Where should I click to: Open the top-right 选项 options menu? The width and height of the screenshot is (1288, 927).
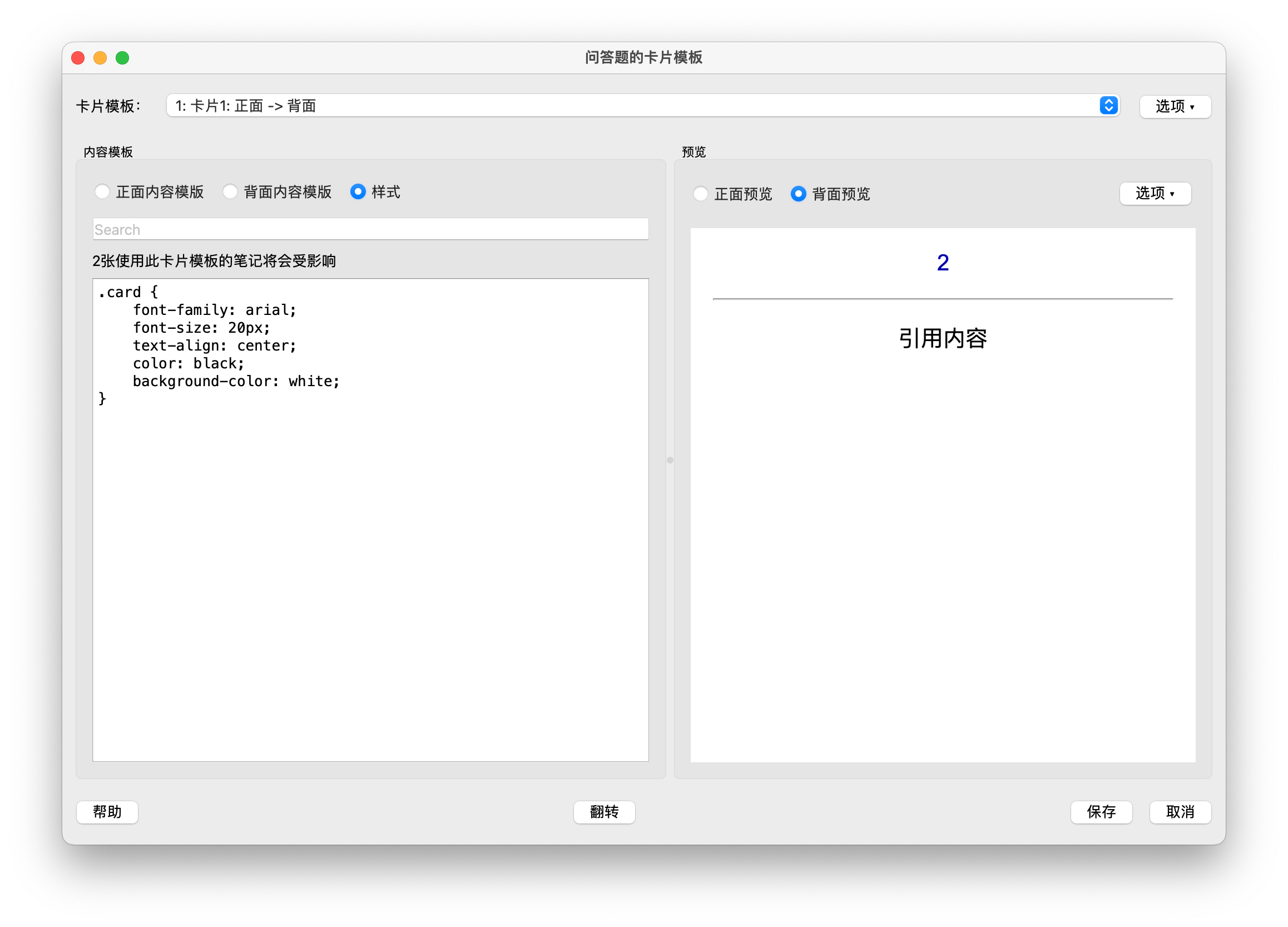(x=1175, y=106)
